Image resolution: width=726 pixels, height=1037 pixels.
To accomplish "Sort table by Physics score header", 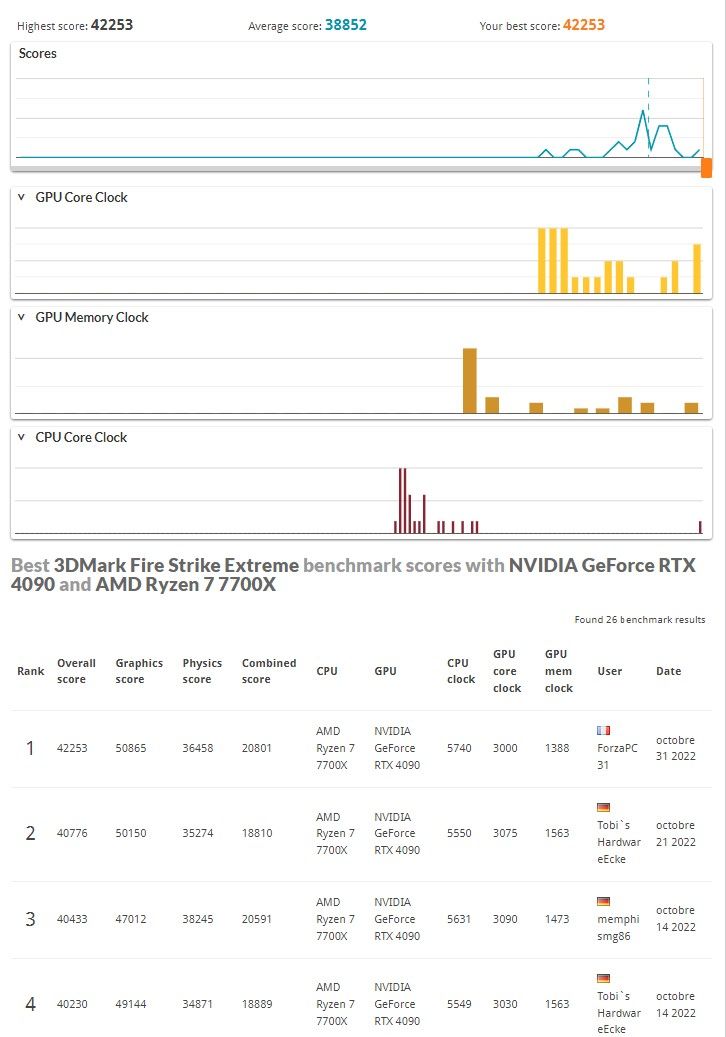I will coord(202,671).
